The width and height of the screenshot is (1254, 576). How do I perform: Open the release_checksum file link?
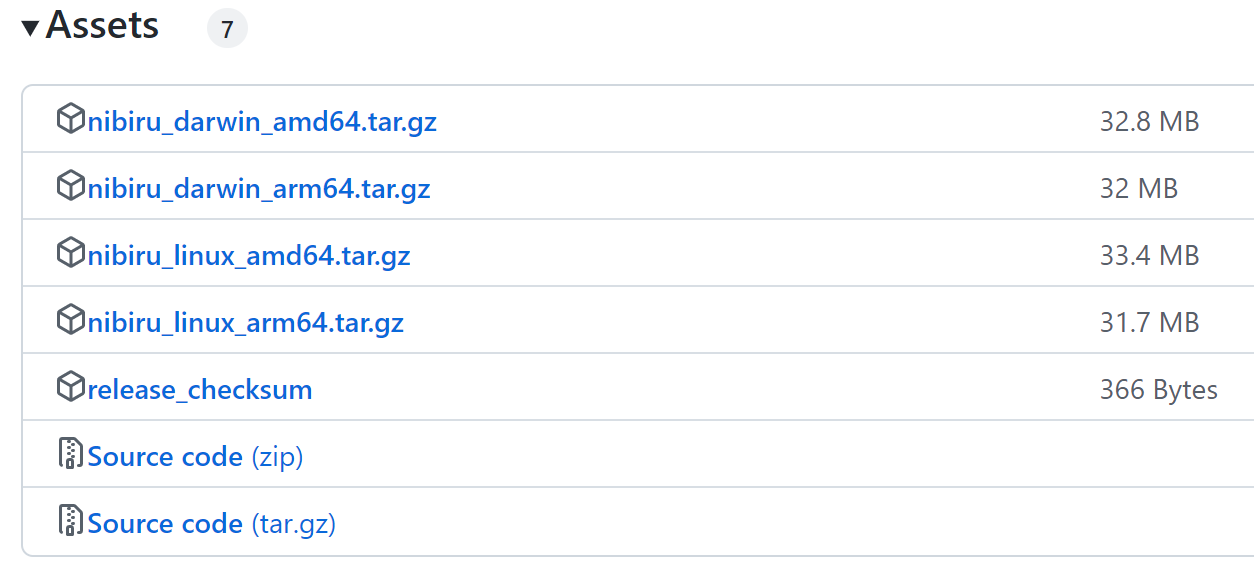pos(200,389)
